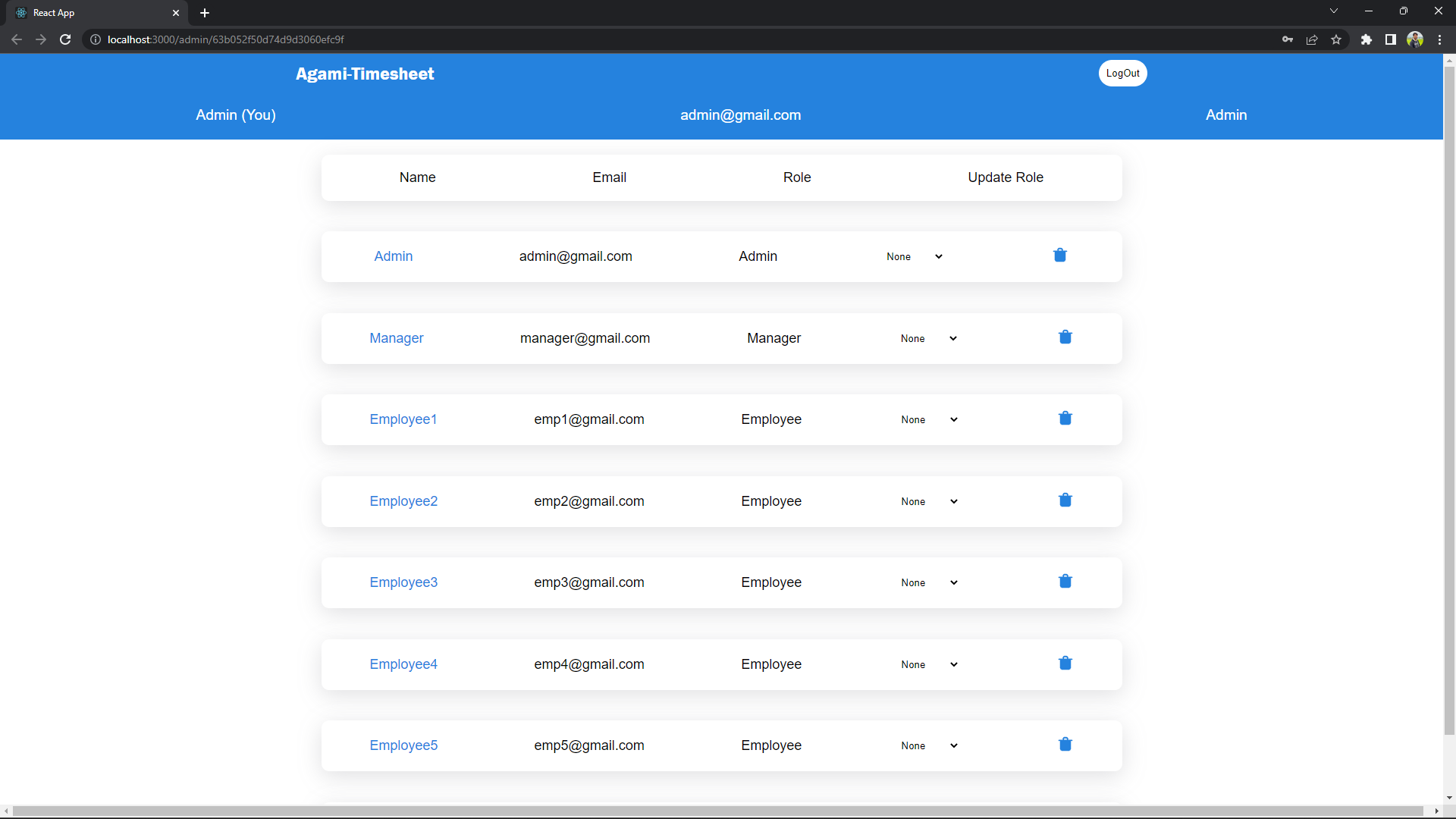The height and width of the screenshot is (819, 1456).
Task: Delete Employee5 using the trash icon
Action: point(1065,744)
